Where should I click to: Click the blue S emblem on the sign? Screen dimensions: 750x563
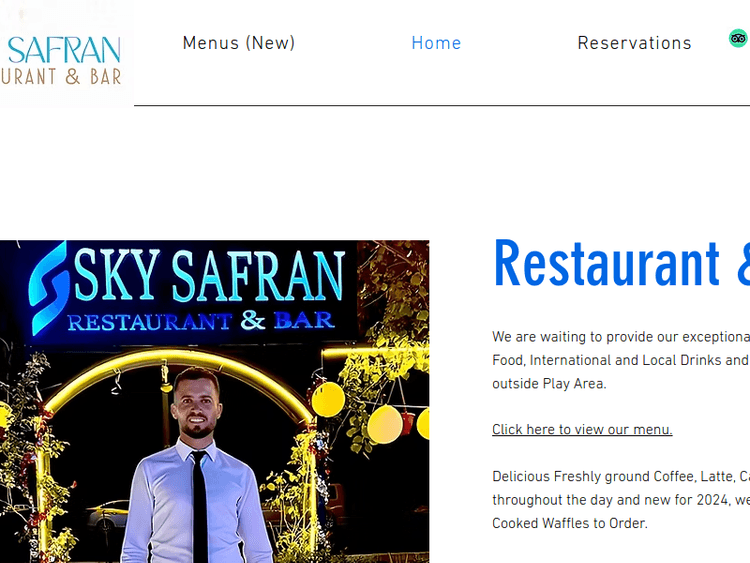click(x=48, y=288)
